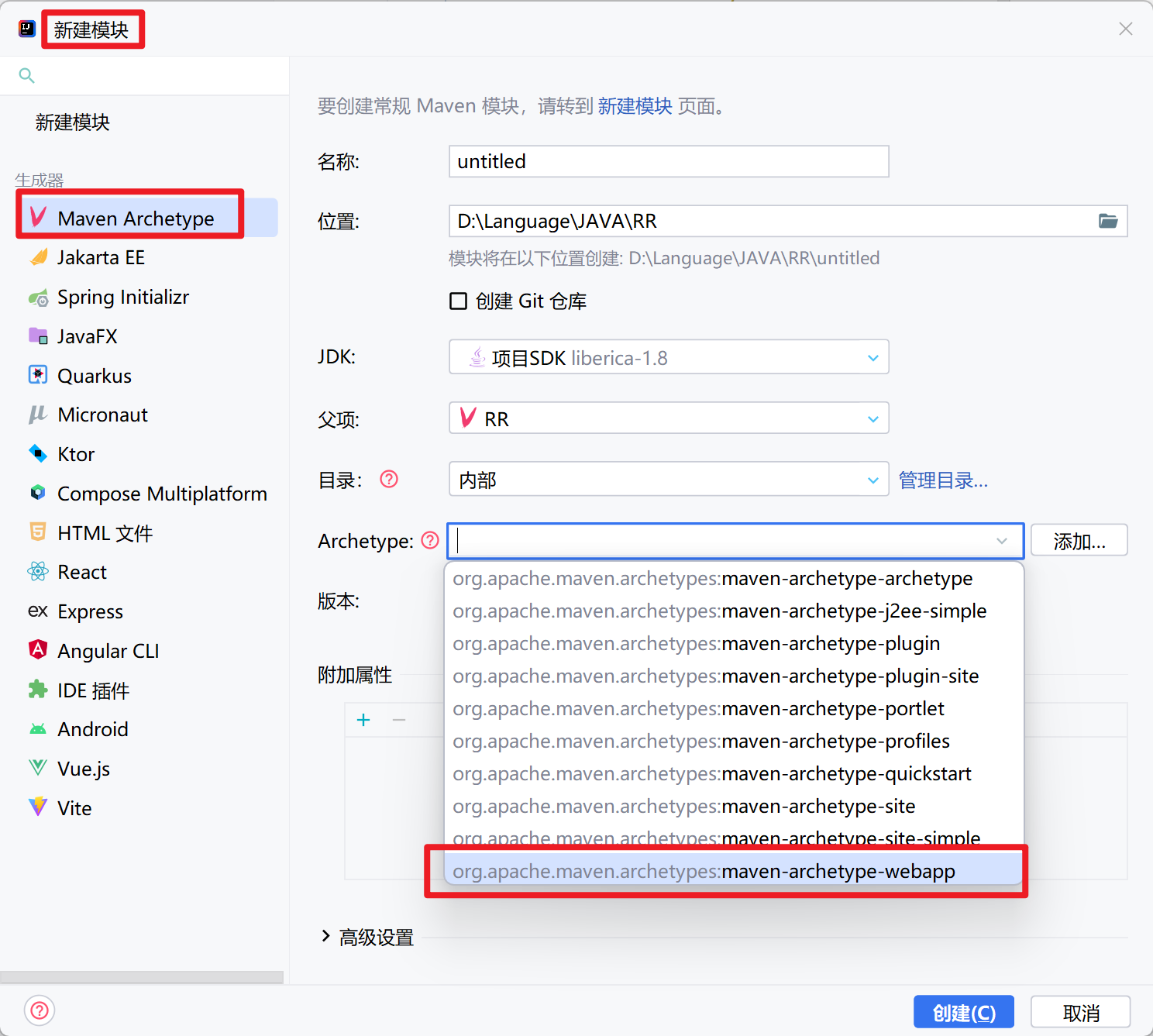Click the horizontal scrollbar under generator list
The width and height of the screenshot is (1153, 1036).
142,977
